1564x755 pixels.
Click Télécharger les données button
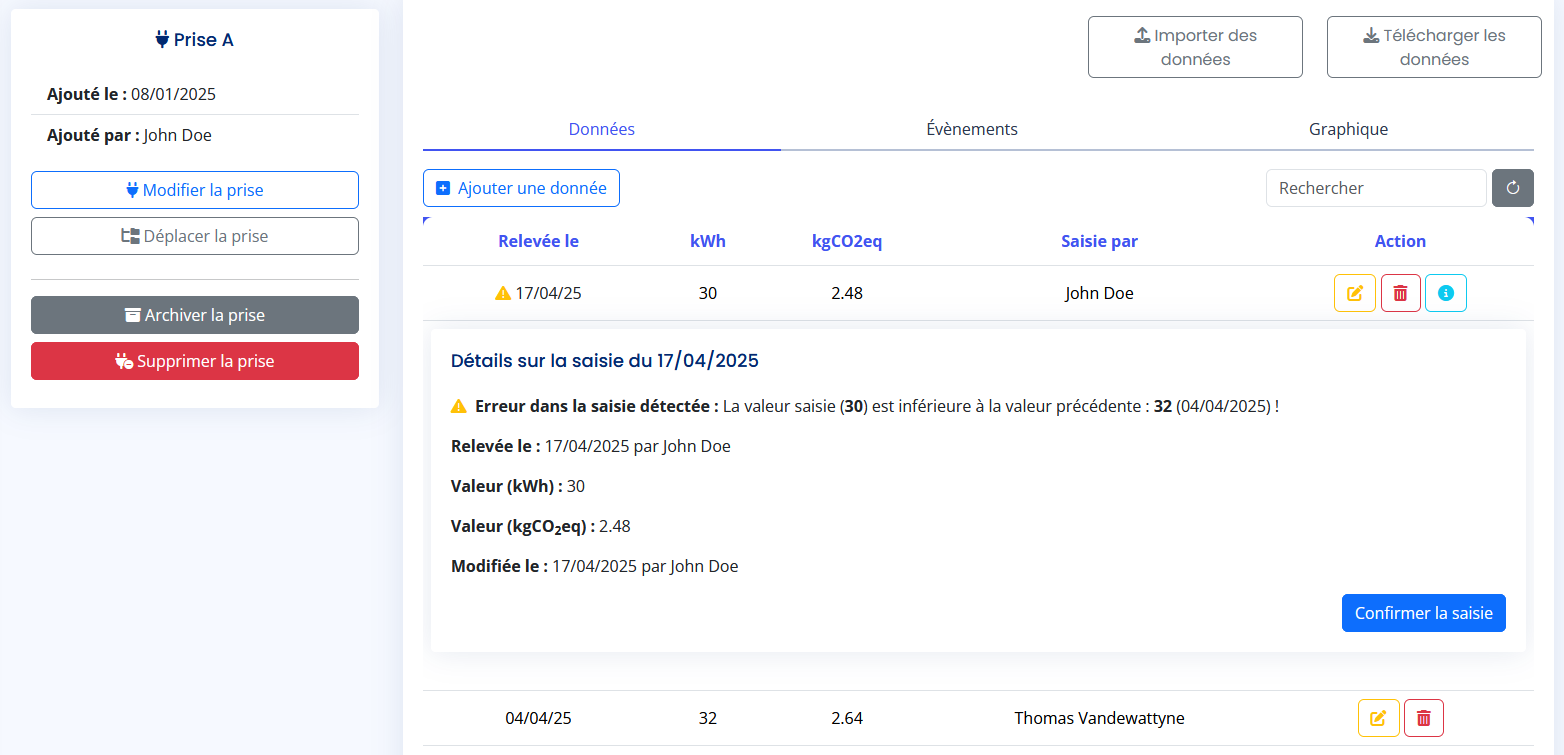click(1433, 47)
